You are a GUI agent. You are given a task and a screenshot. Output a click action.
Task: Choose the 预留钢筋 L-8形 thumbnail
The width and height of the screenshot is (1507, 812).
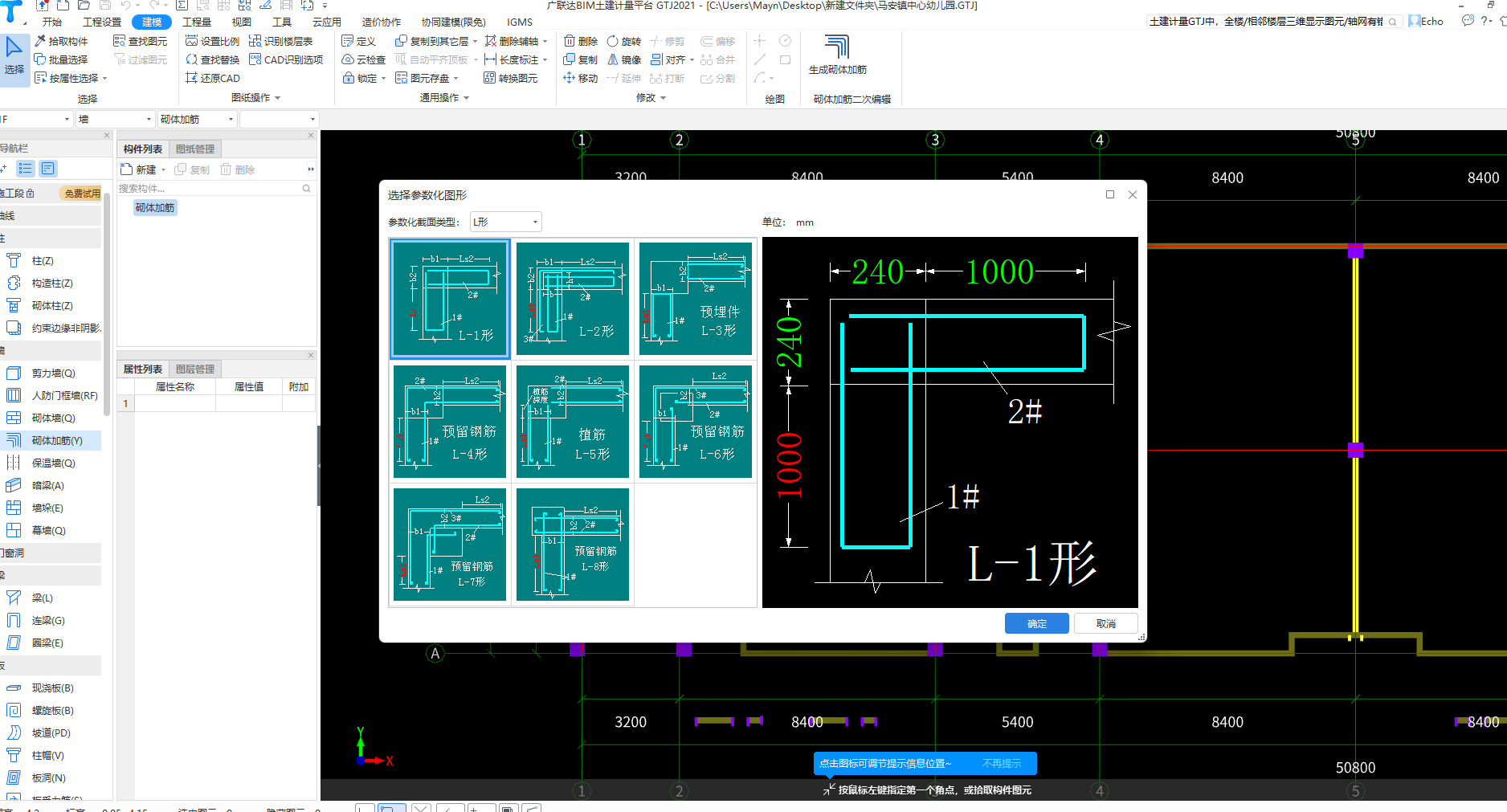pos(573,545)
